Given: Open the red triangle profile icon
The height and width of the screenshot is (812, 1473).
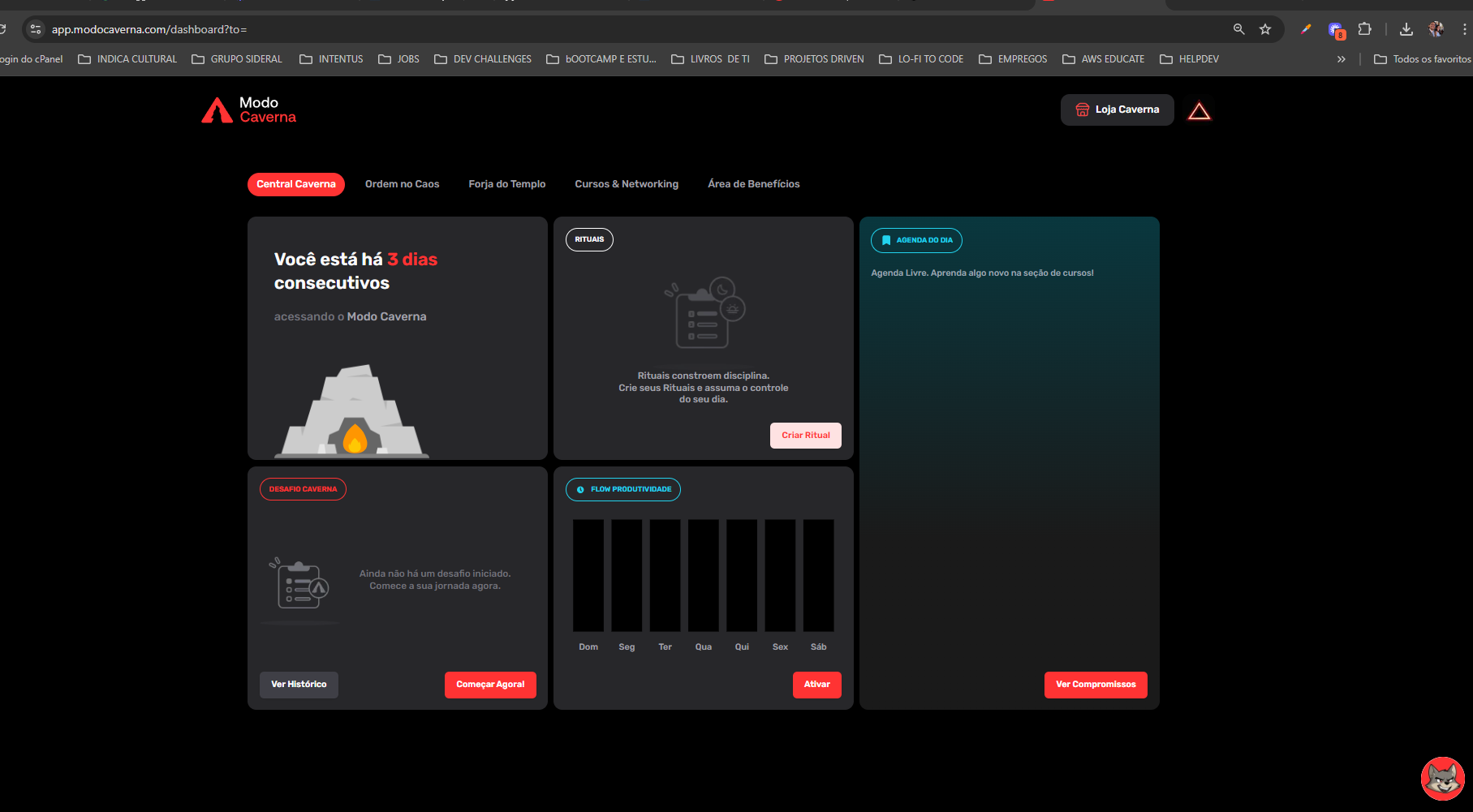Looking at the screenshot, I should [1199, 111].
